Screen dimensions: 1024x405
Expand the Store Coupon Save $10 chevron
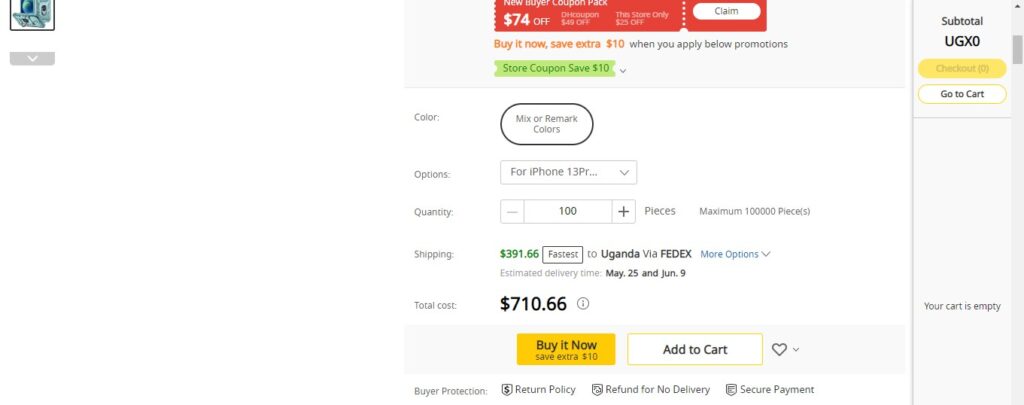(623, 70)
